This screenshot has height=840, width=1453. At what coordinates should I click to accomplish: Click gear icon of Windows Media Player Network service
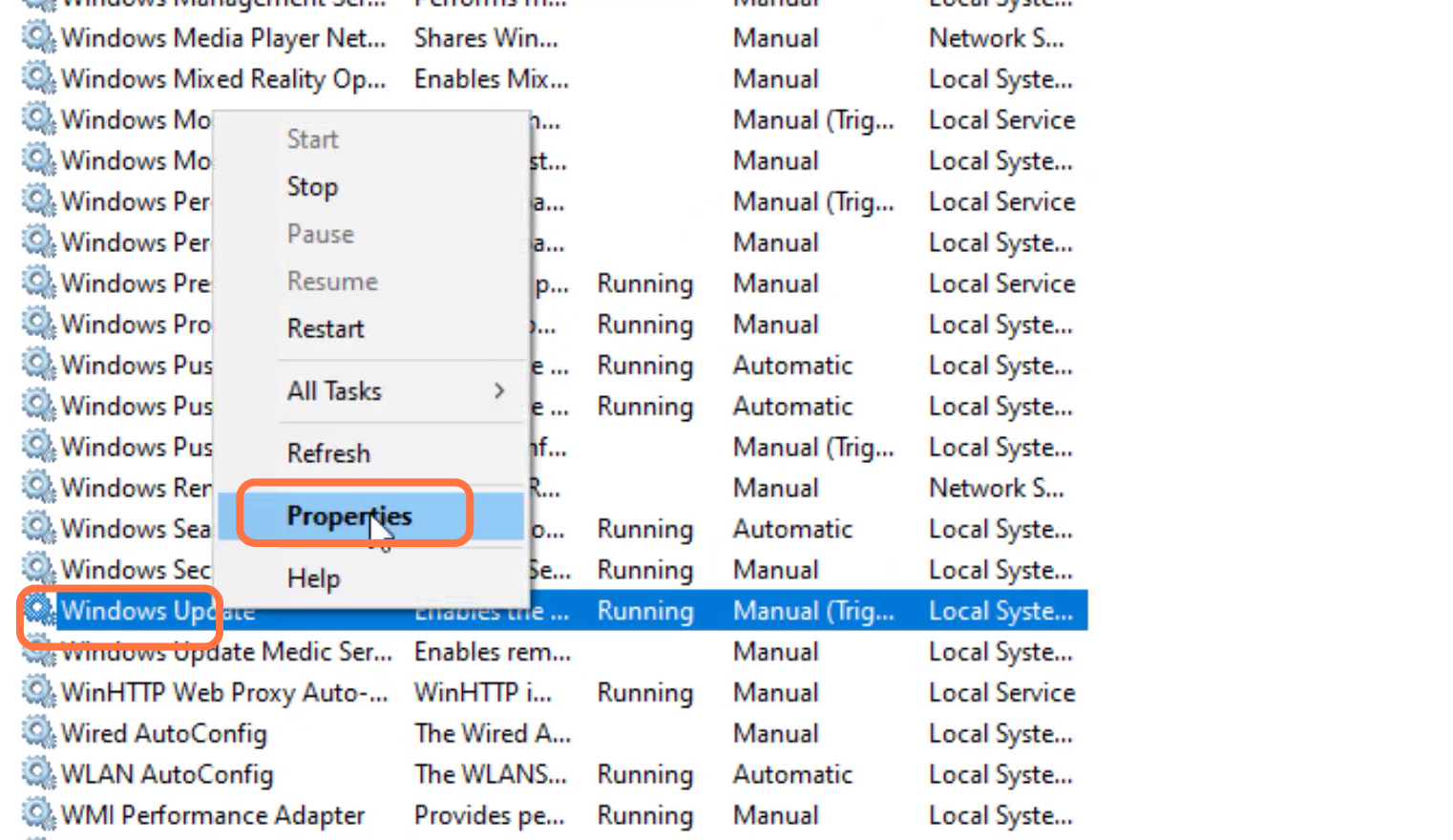point(38,38)
